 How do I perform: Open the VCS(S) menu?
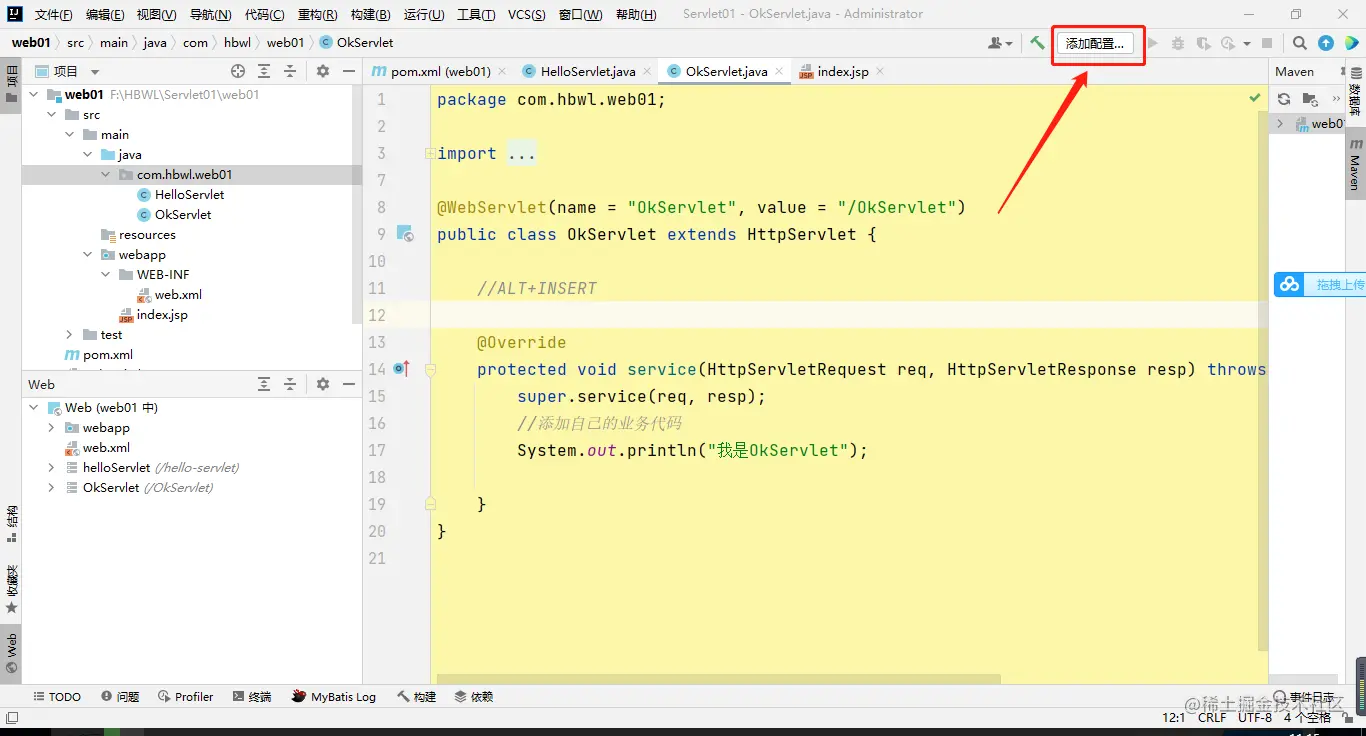pyautogui.click(x=527, y=14)
